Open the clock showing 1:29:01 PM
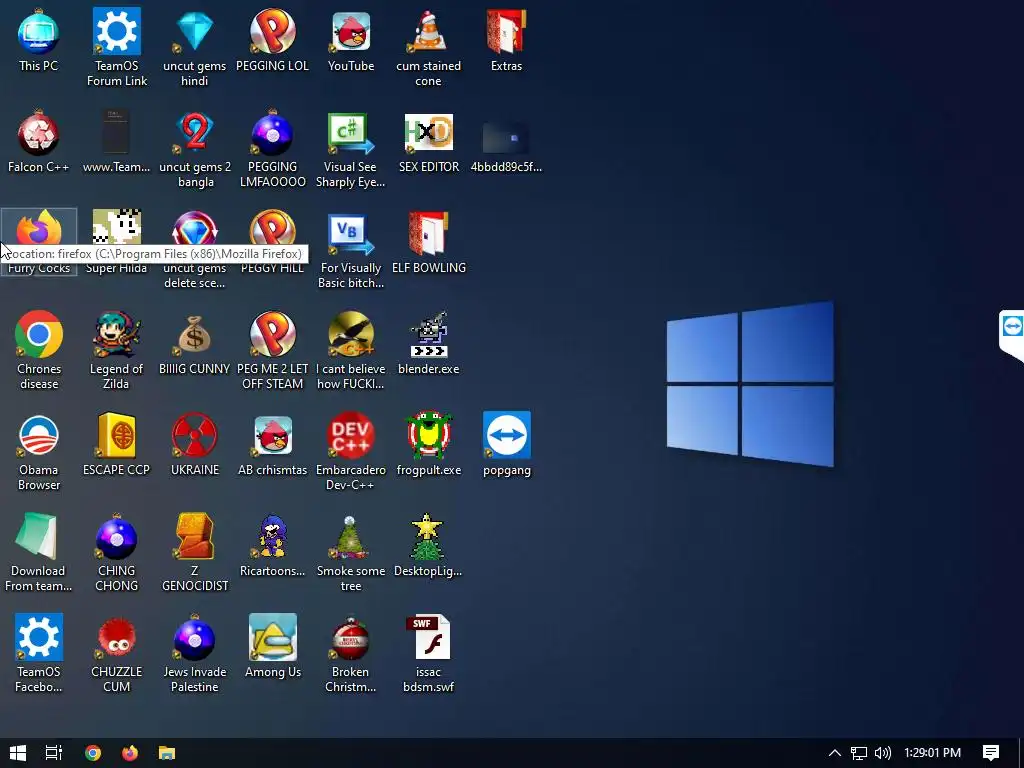Image resolution: width=1024 pixels, height=768 pixels. pyautogui.click(x=932, y=753)
